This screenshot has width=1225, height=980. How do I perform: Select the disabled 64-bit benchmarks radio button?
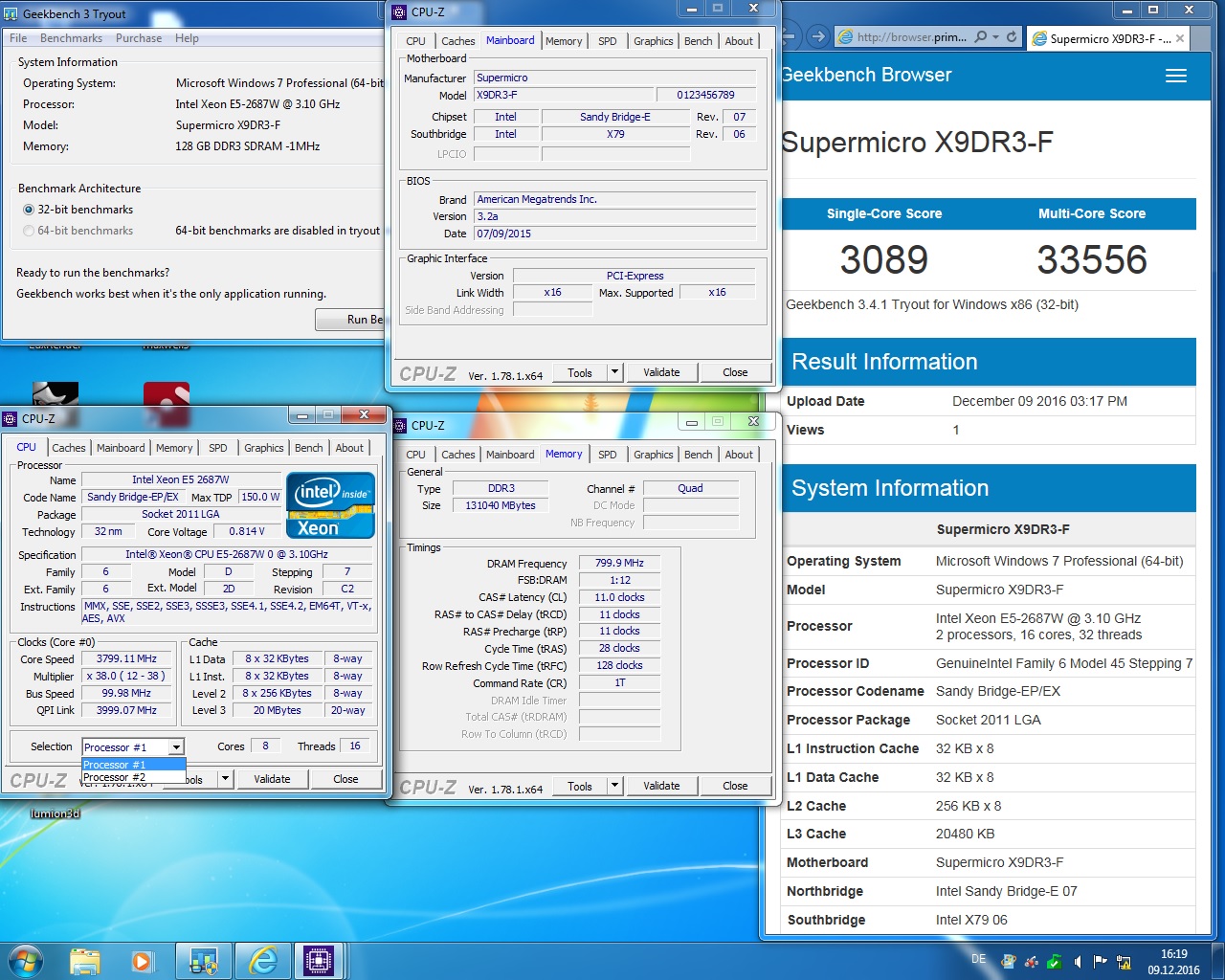29,231
